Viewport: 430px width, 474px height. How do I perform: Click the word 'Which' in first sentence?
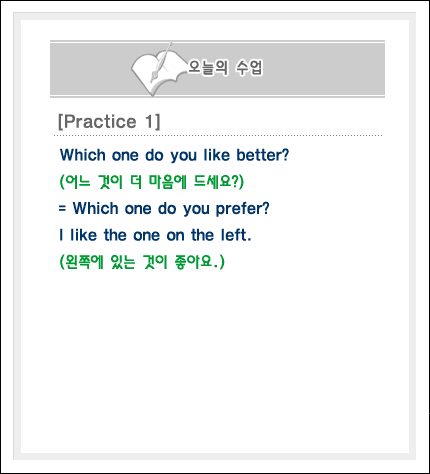83,155
